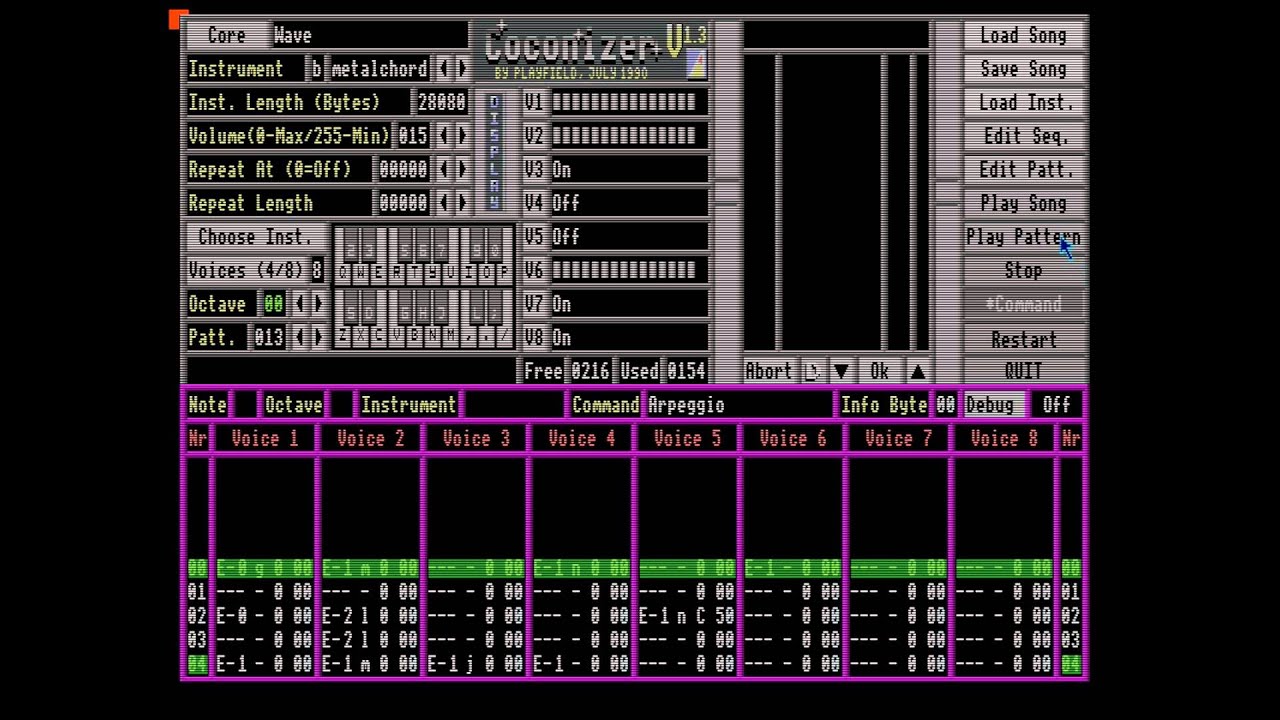Viewport: 1280px width, 720px height.
Task: Select Voice 5 cell 'E-1 n C 50'
Action: 687,616
